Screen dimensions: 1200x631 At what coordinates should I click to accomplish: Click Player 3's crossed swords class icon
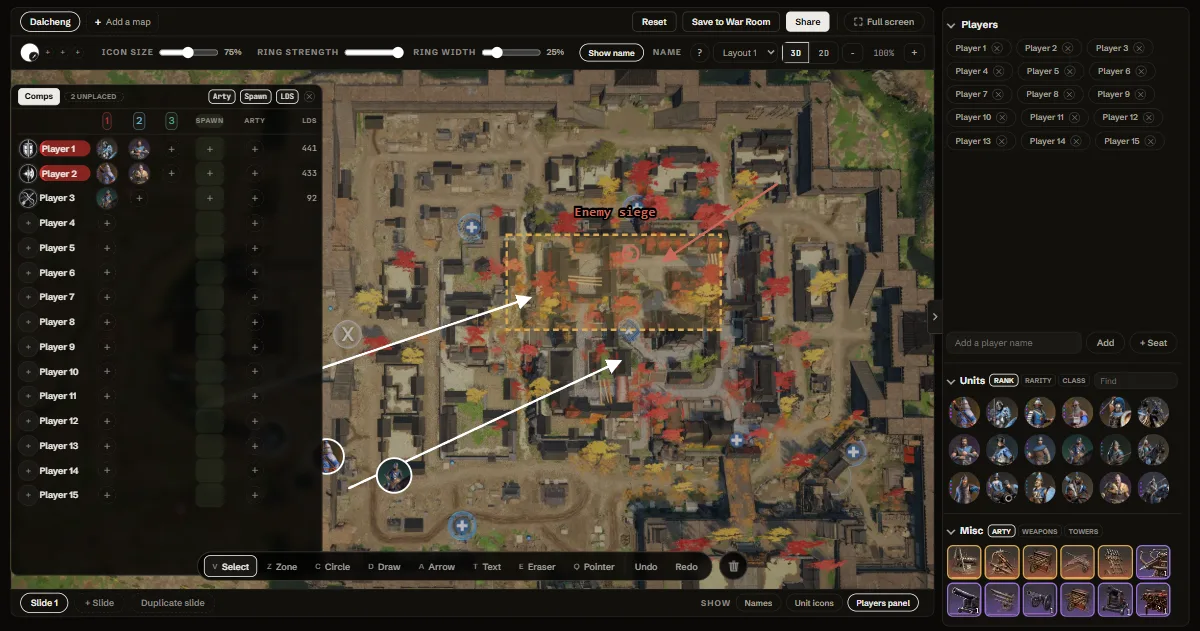(28, 198)
